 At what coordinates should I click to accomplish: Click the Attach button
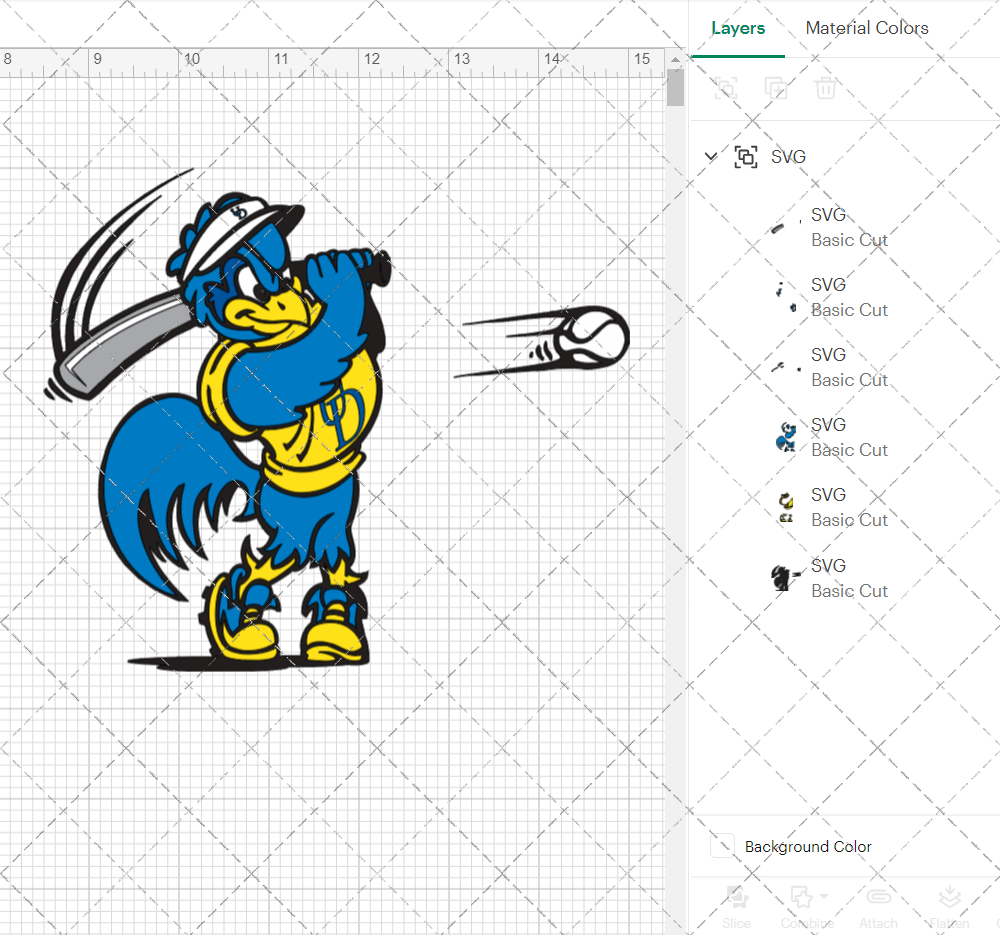(x=878, y=906)
